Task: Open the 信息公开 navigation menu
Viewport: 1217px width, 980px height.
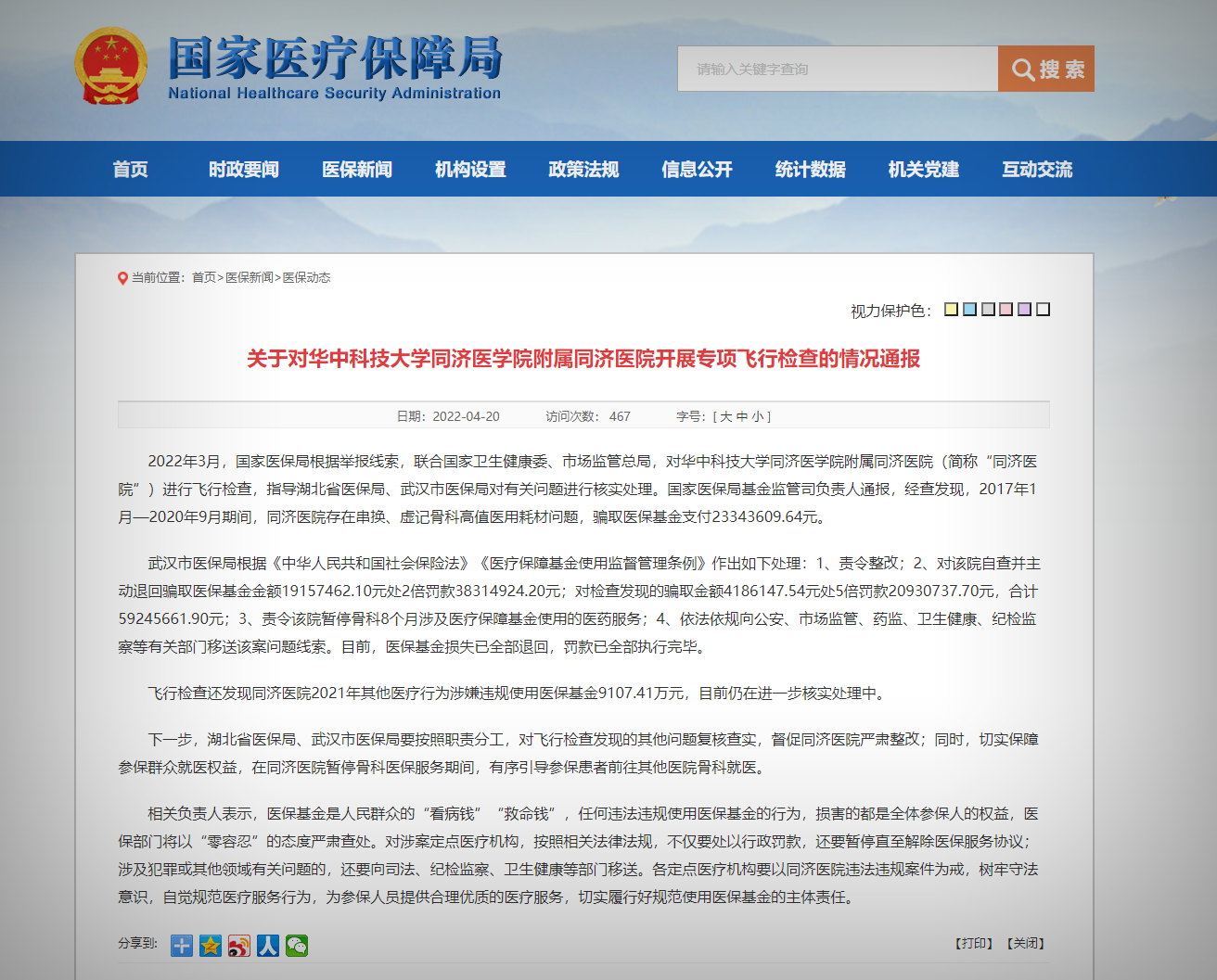Action: pyautogui.click(x=697, y=169)
